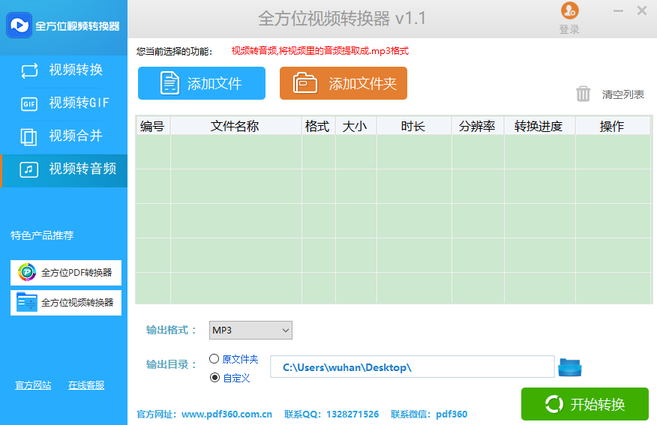Click the www.pdf360.com.cn website link

point(227,414)
